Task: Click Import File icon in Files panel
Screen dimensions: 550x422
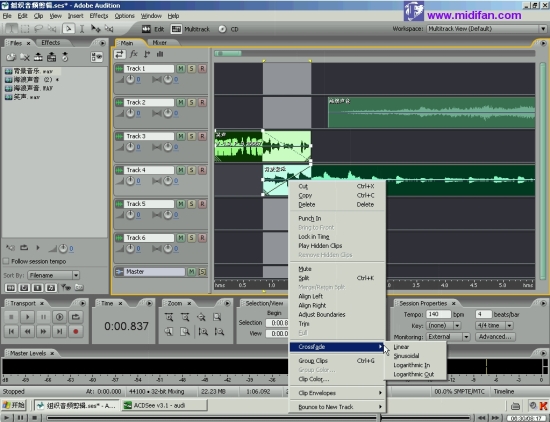Action: (11, 57)
